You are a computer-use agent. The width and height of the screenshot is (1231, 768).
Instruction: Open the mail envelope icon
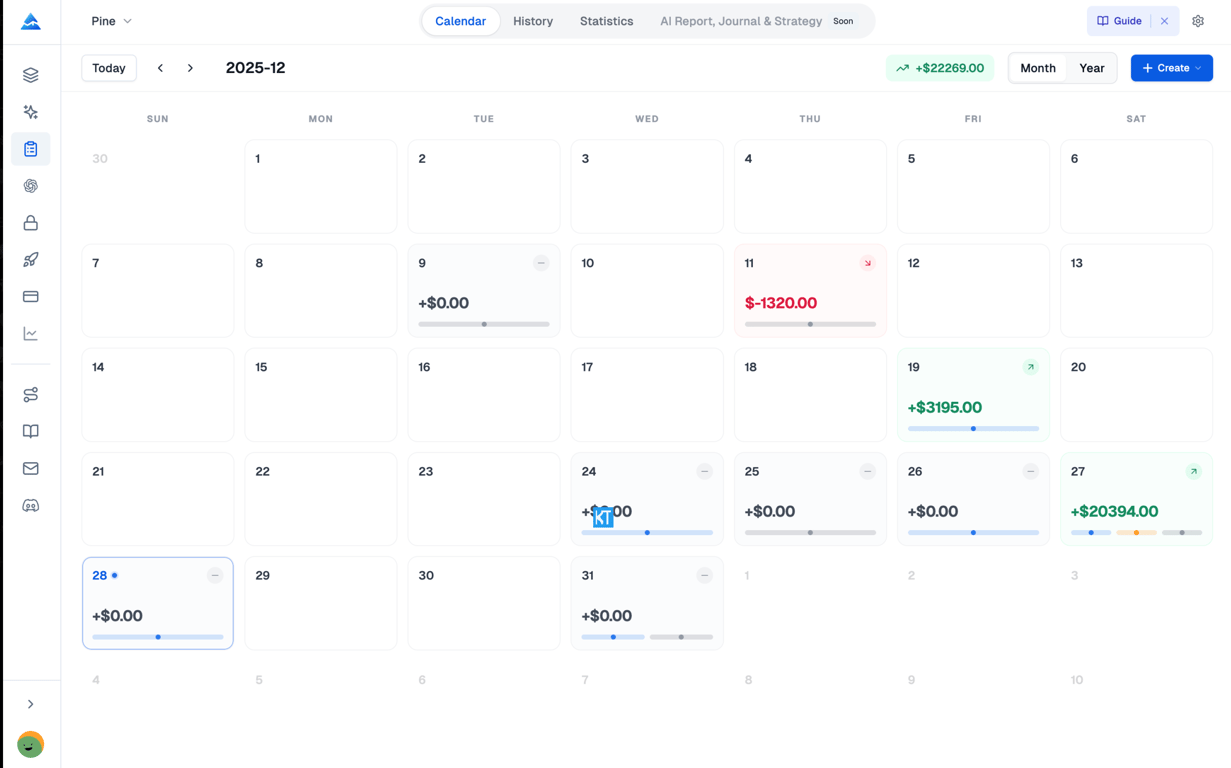click(31, 469)
